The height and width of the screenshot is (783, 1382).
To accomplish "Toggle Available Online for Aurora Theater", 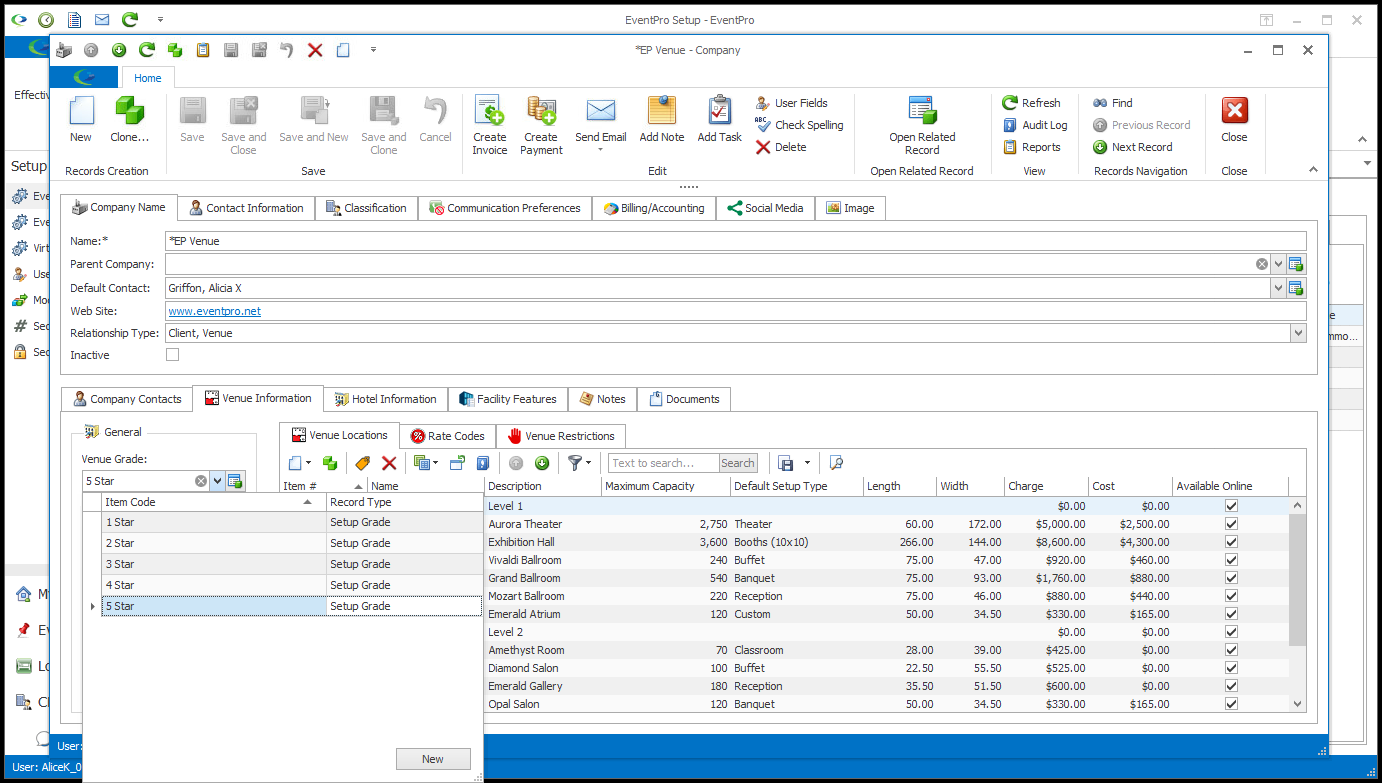I will click(x=1231, y=524).
